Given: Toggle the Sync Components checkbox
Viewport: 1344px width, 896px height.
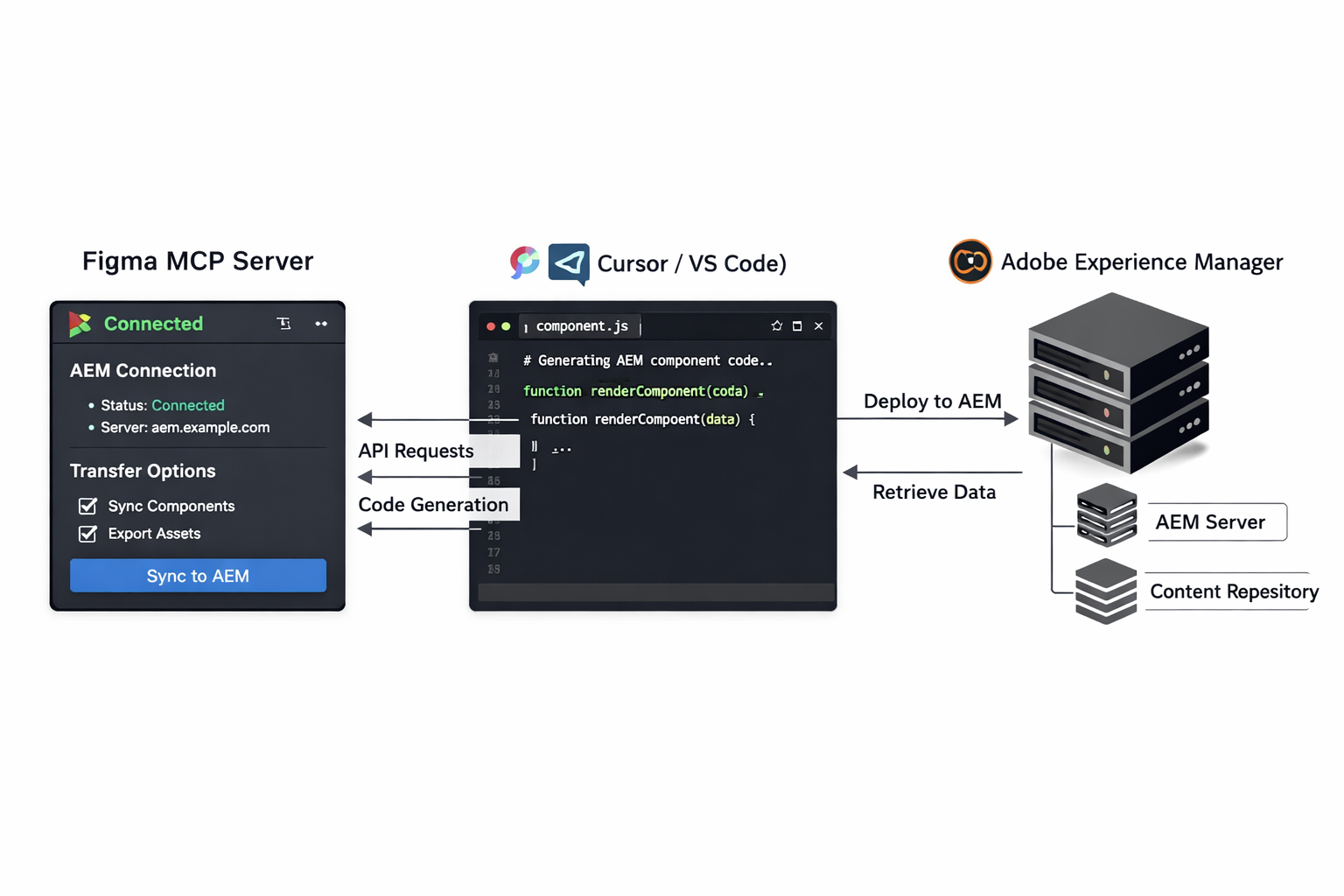Looking at the screenshot, I should click(x=87, y=506).
